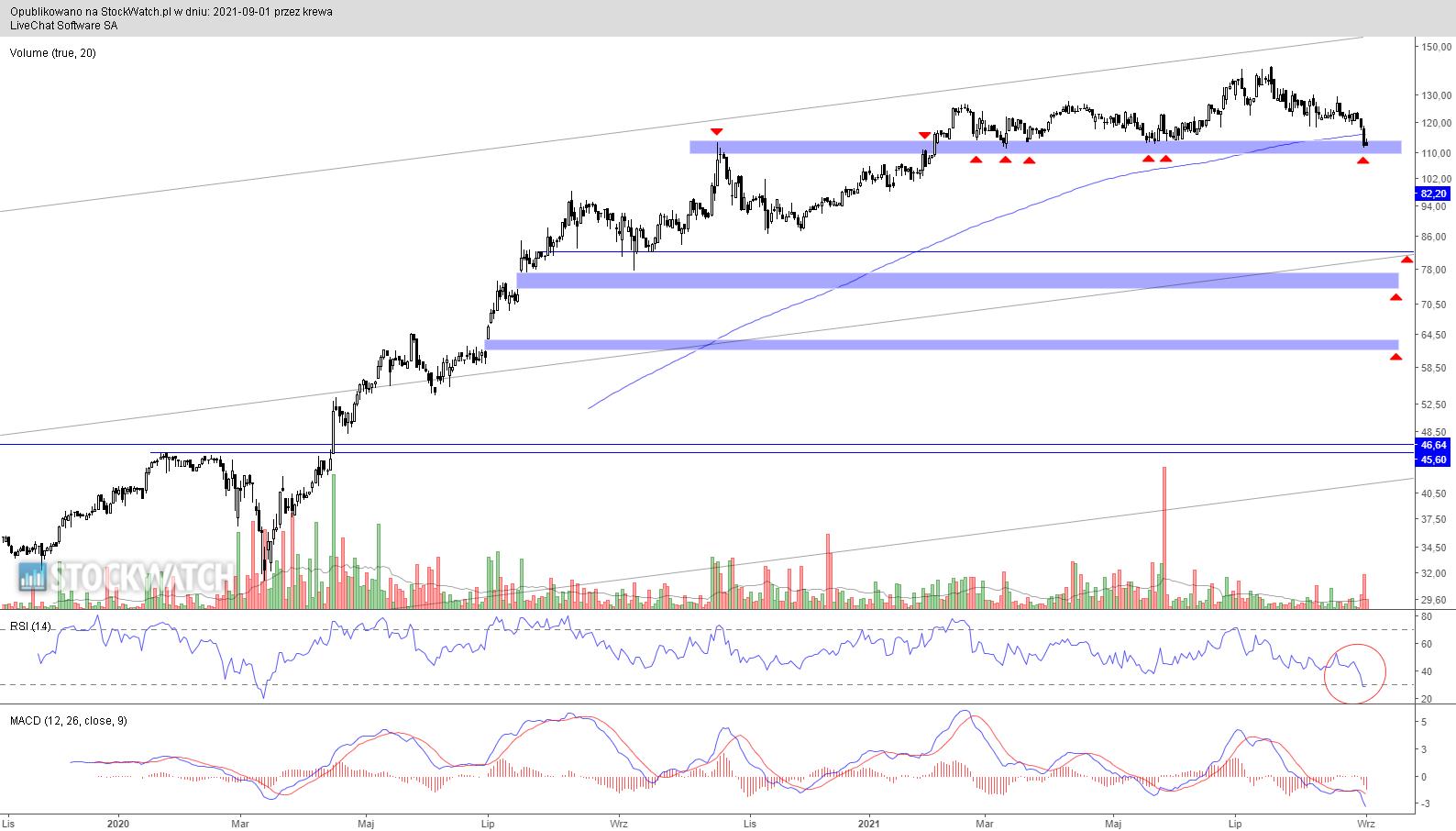This screenshot has width=1456, height=831.
Task: Select the StockWatch.pl publication header text
Action: coord(171,12)
